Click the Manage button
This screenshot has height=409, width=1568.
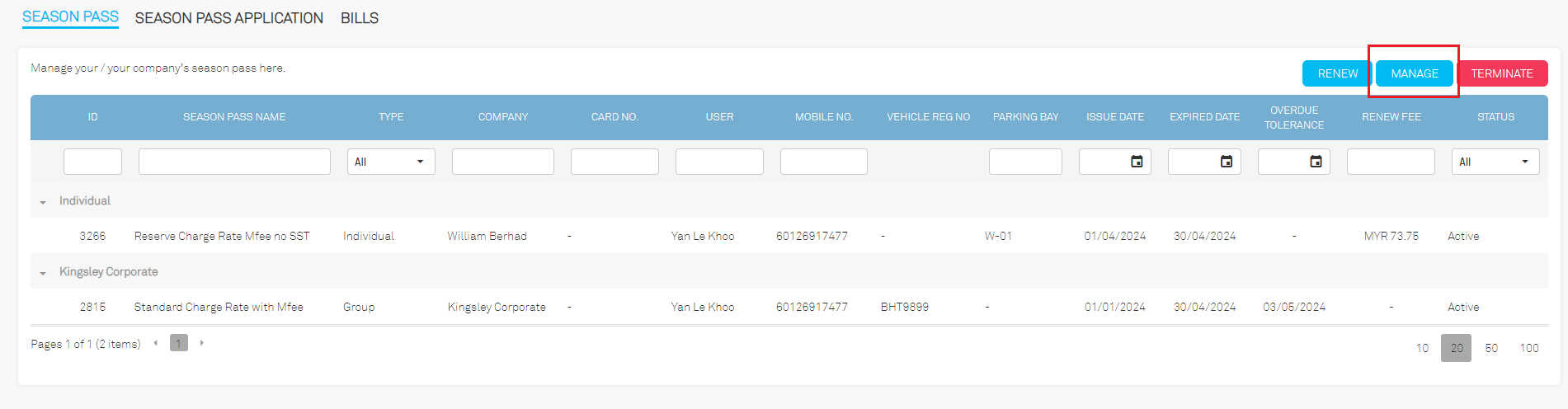pyautogui.click(x=1414, y=73)
